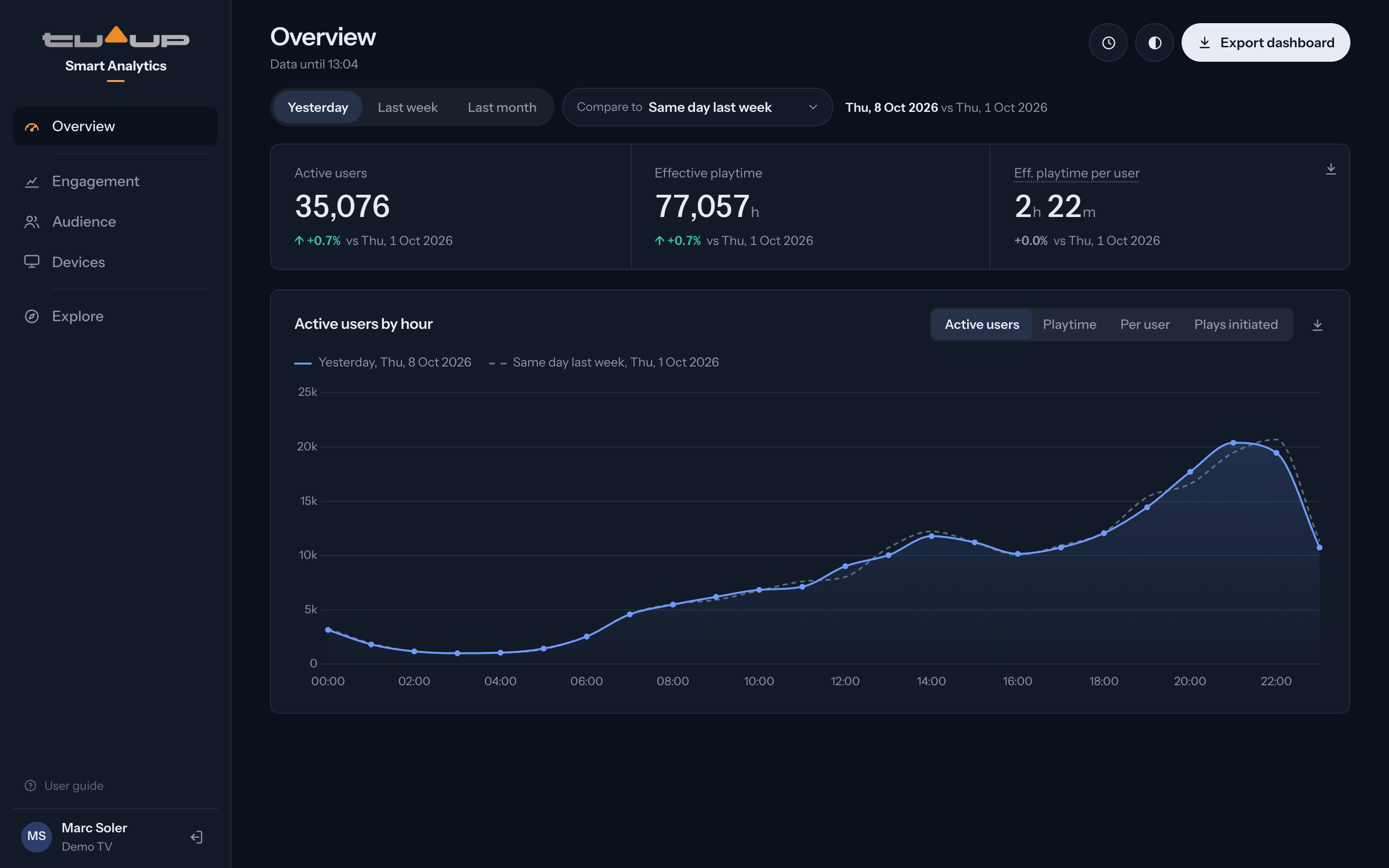1389x868 pixels.
Task: Click the Thu, 8 Oct 2026 comparison date text
Action: point(891,108)
